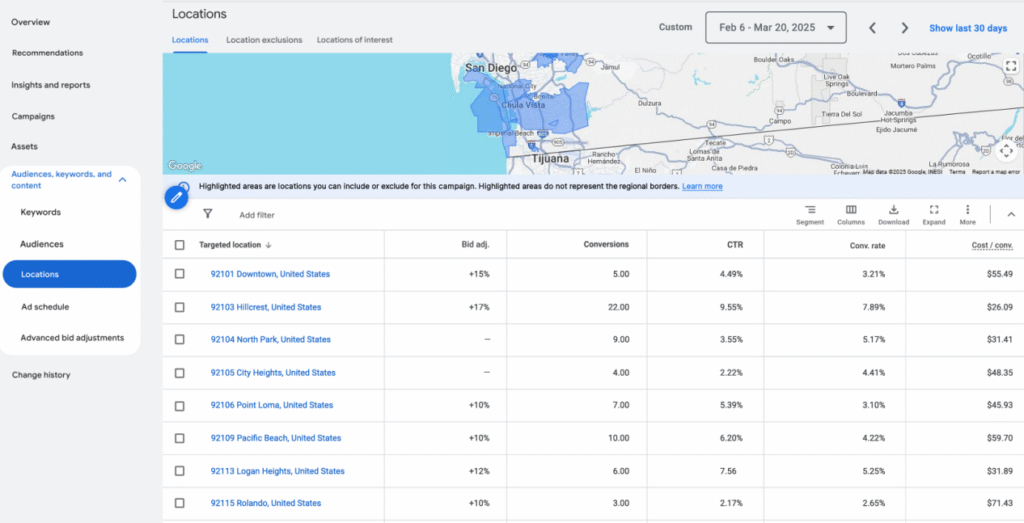Image resolution: width=1024 pixels, height=523 pixels.
Task: Select the 92103 Hillcrest row checkbox
Action: [x=180, y=307]
